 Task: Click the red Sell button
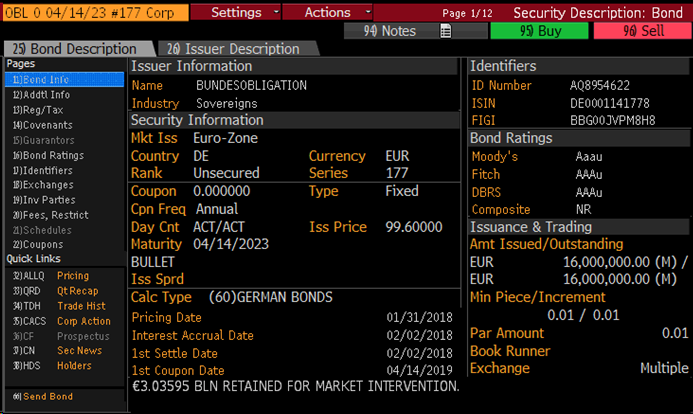click(x=641, y=31)
